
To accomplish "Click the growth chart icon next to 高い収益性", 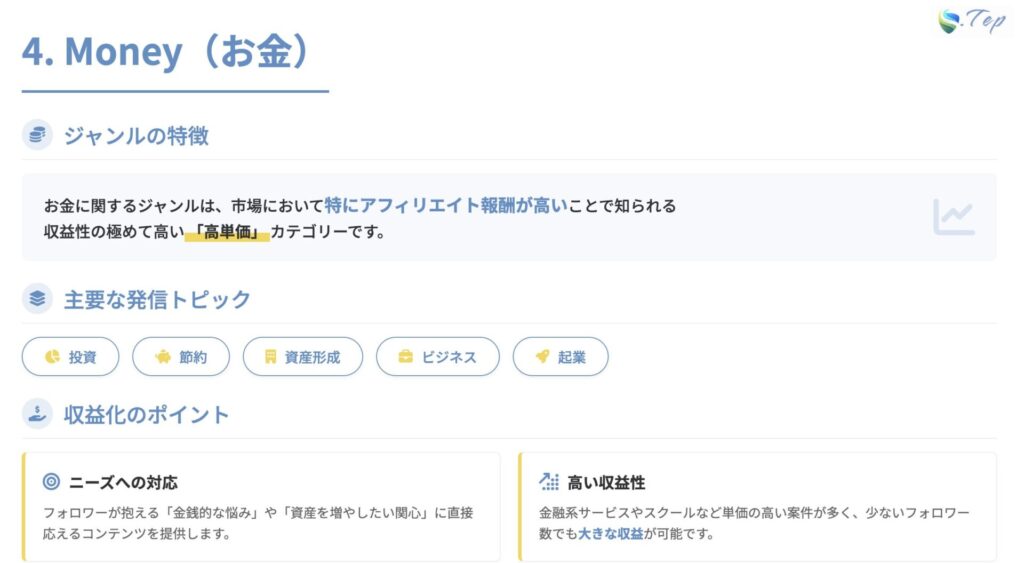I will 549,482.
